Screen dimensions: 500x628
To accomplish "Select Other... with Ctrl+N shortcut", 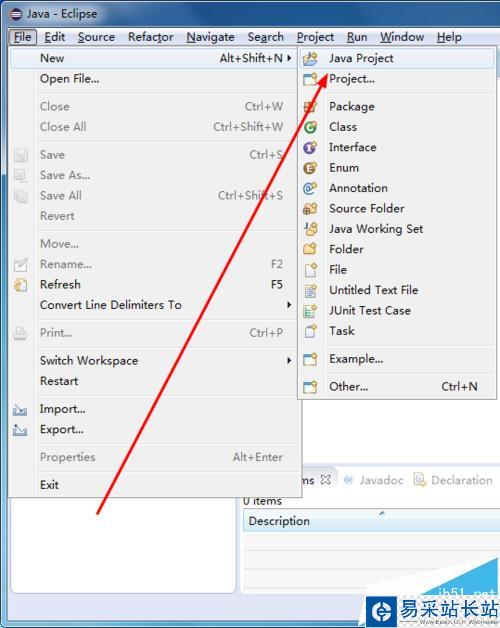I will (397, 387).
